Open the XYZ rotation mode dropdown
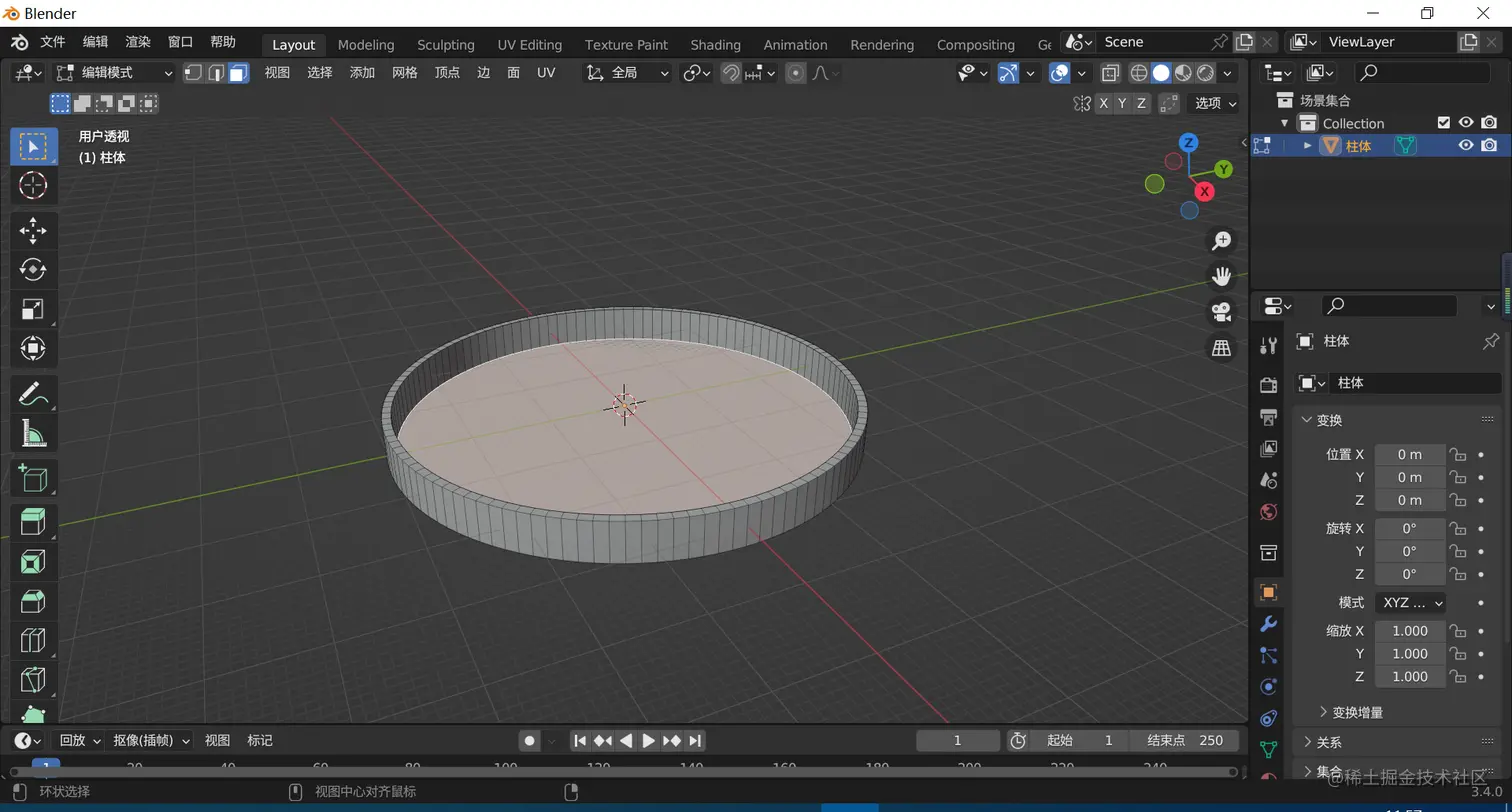The width and height of the screenshot is (1512, 812). pos(1411,603)
